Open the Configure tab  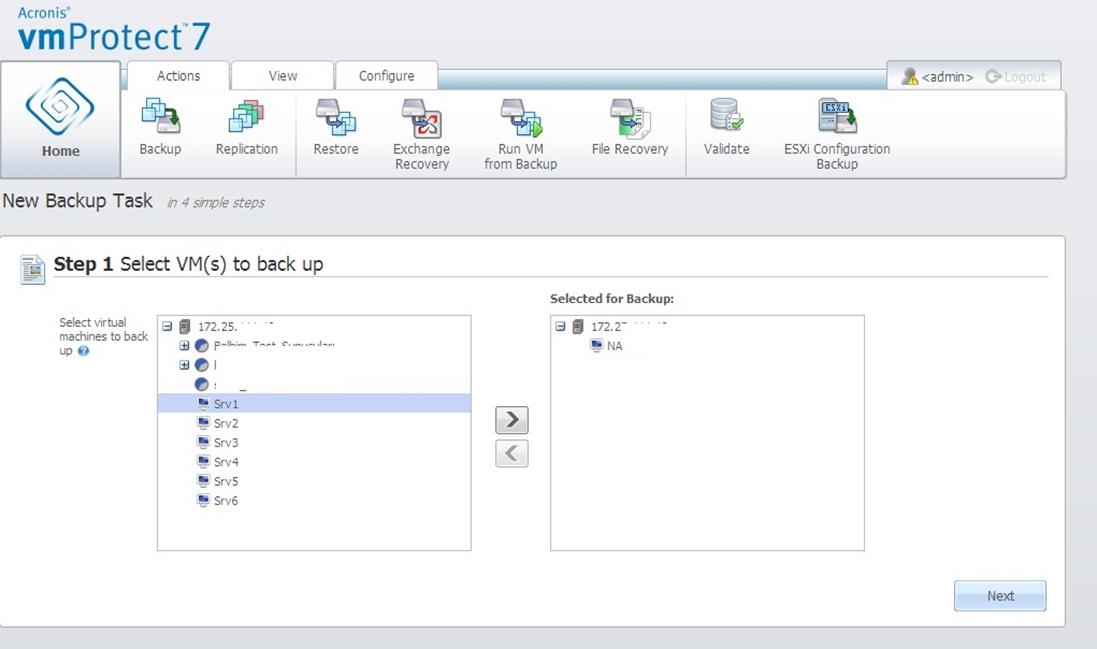pyautogui.click(x=386, y=76)
